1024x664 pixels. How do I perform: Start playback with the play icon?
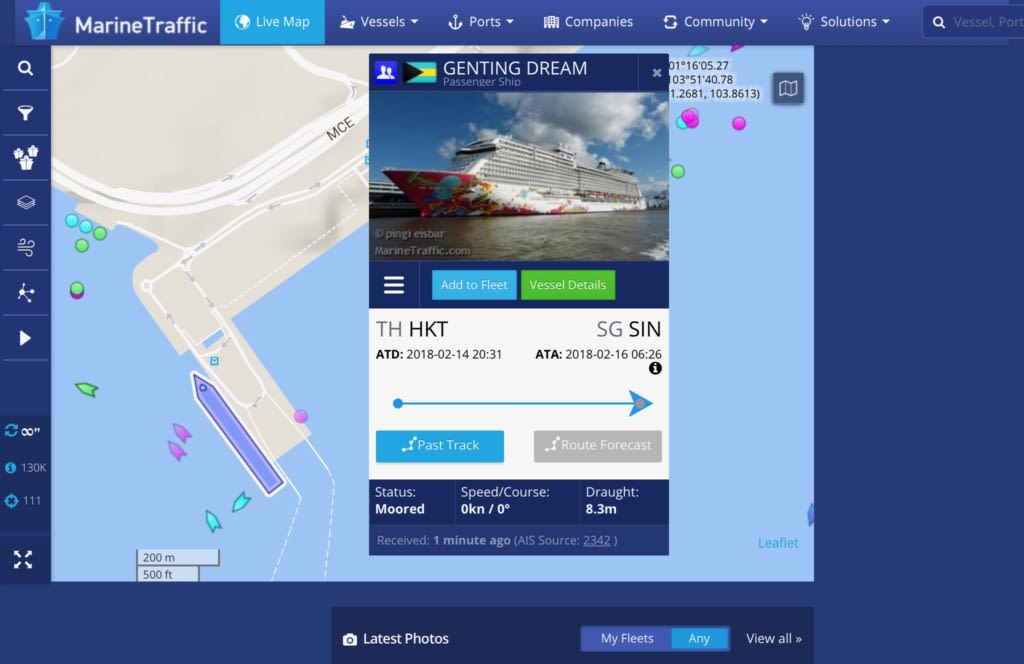coord(25,338)
